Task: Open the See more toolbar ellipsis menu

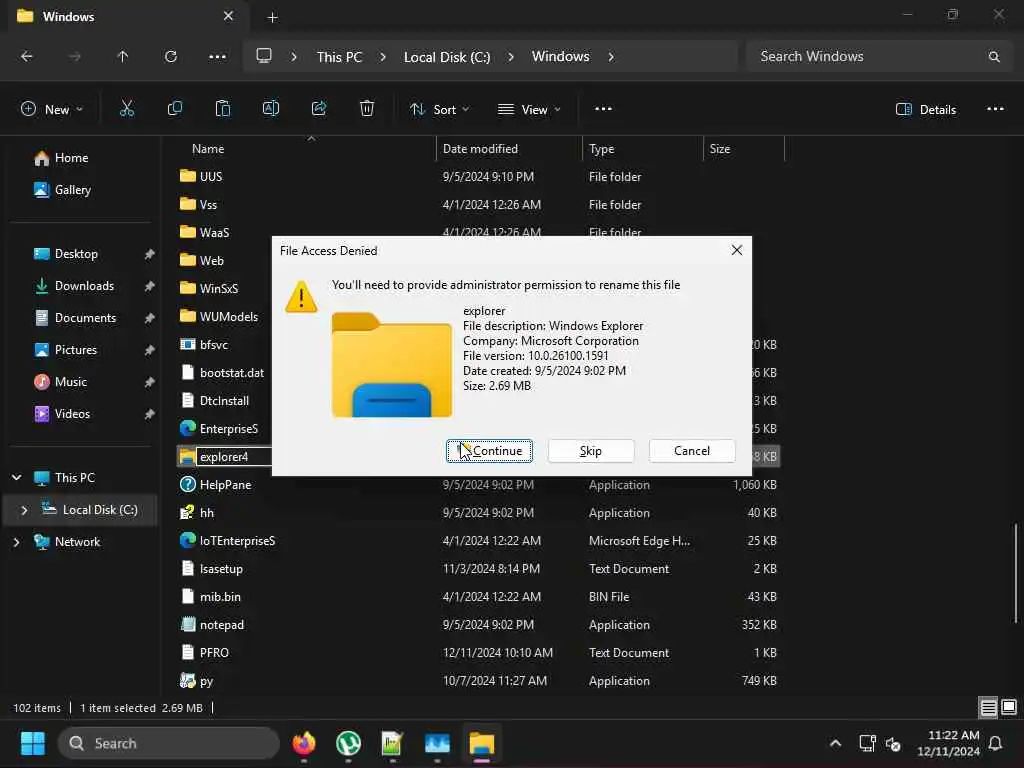Action: click(x=603, y=108)
